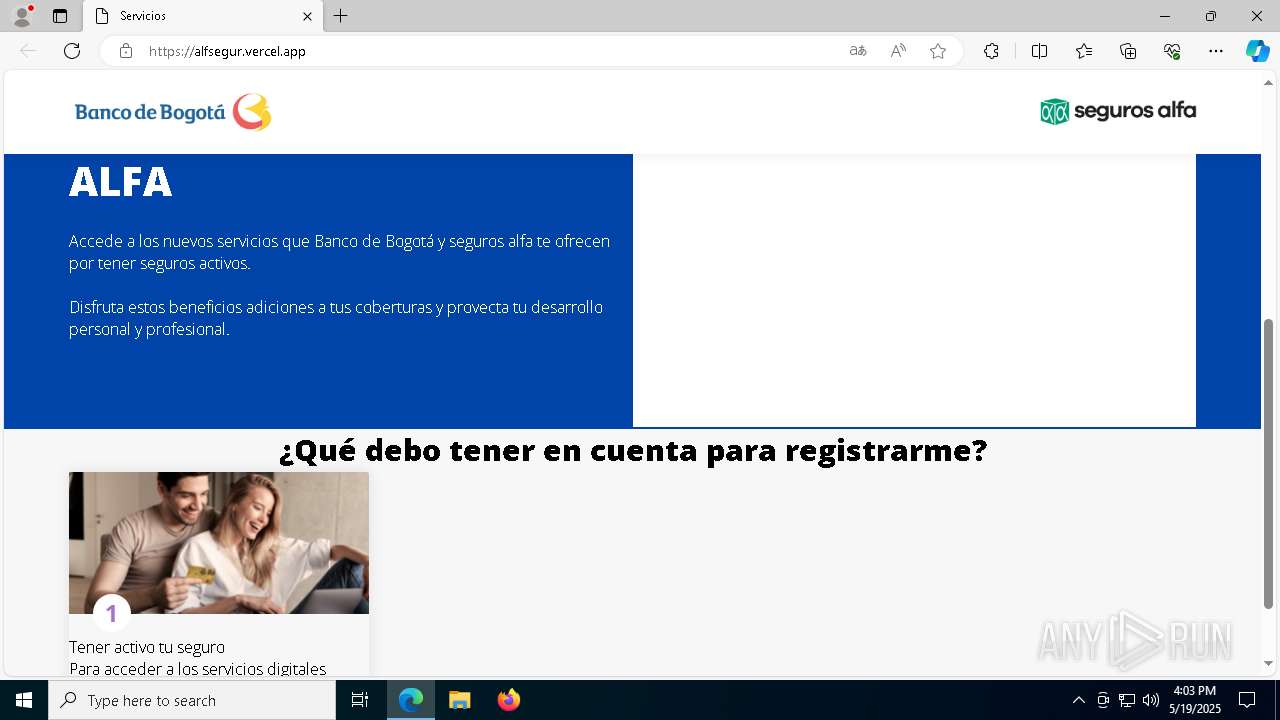Open the Windows Start menu
The height and width of the screenshot is (720, 1280).
24,700
